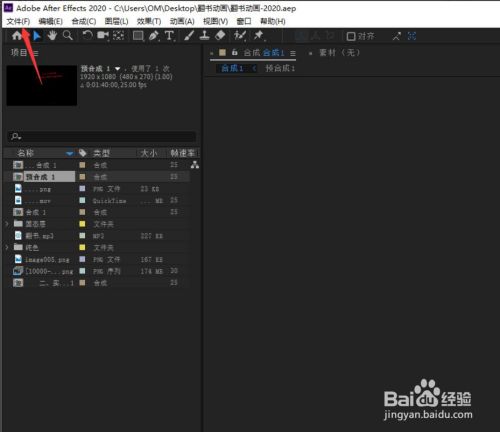The image size is (500, 432).
Task: Select the Zoom magnifier tool
Action: (68, 35)
